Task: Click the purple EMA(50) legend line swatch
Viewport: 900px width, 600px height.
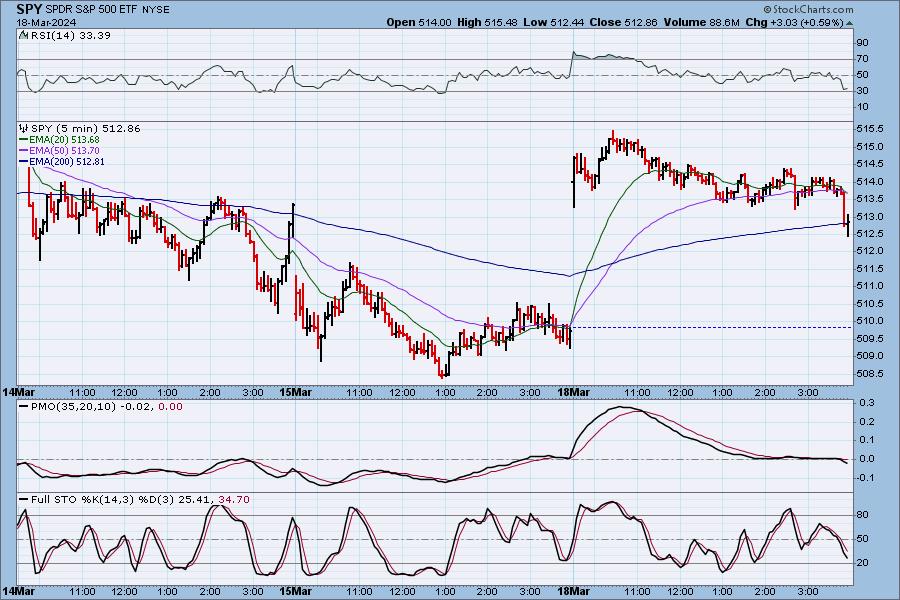Action: click(x=24, y=150)
